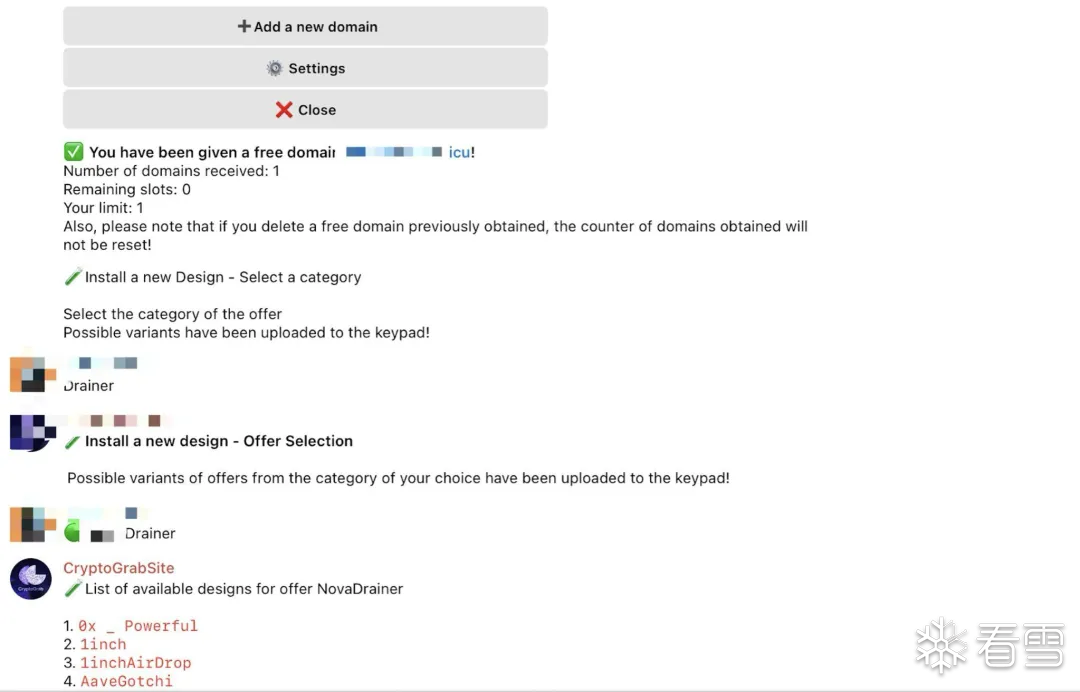Click the plus icon on Add a new domain
1080x692 pixels.
click(244, 27)
